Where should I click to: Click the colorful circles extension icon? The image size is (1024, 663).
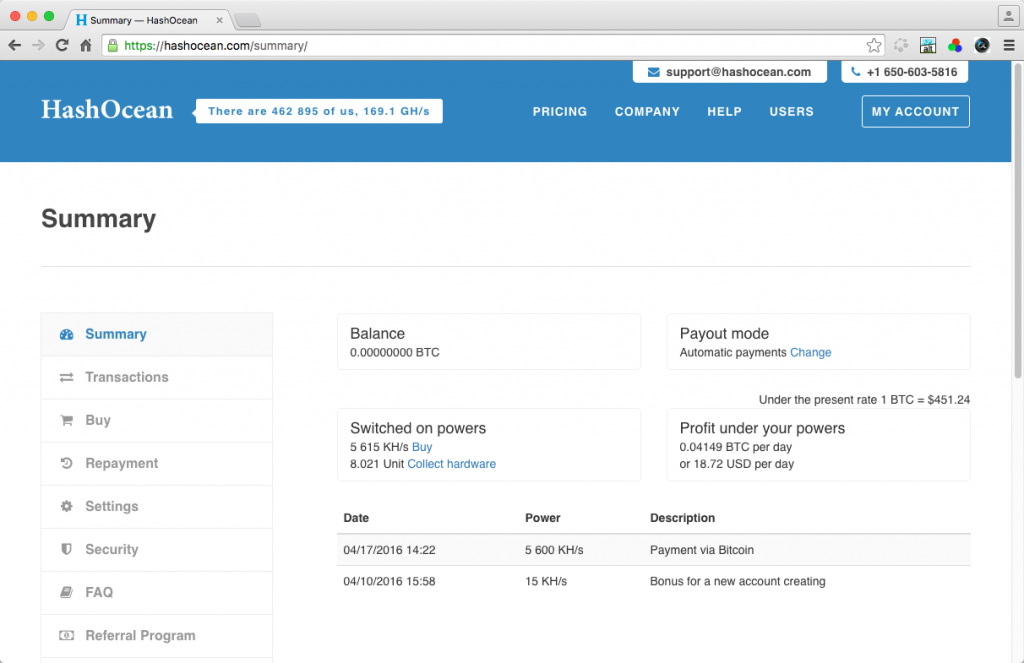click(955, 45)
